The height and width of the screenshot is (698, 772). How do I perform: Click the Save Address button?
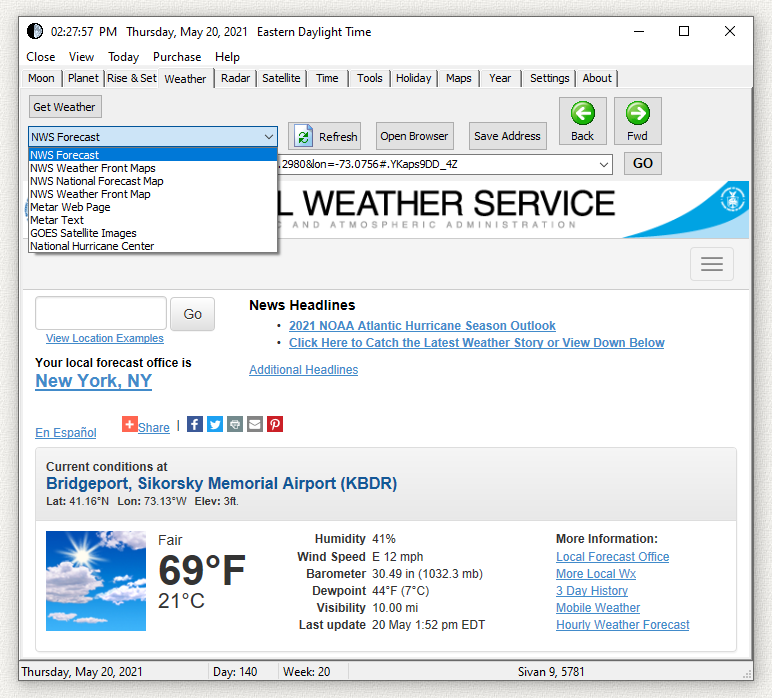[x=508, y=136]
